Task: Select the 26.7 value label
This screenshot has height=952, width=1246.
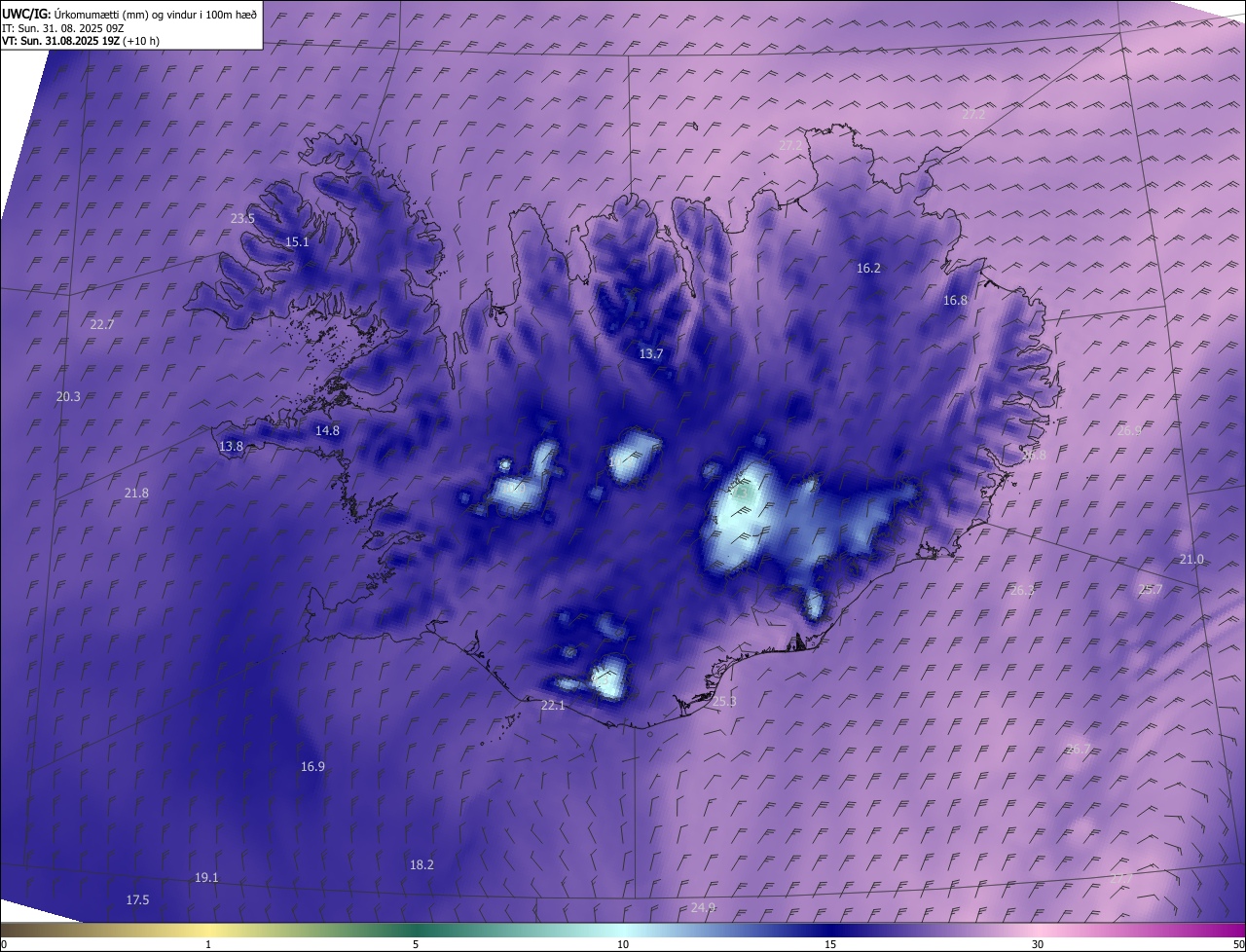Action: (1078, 750)
